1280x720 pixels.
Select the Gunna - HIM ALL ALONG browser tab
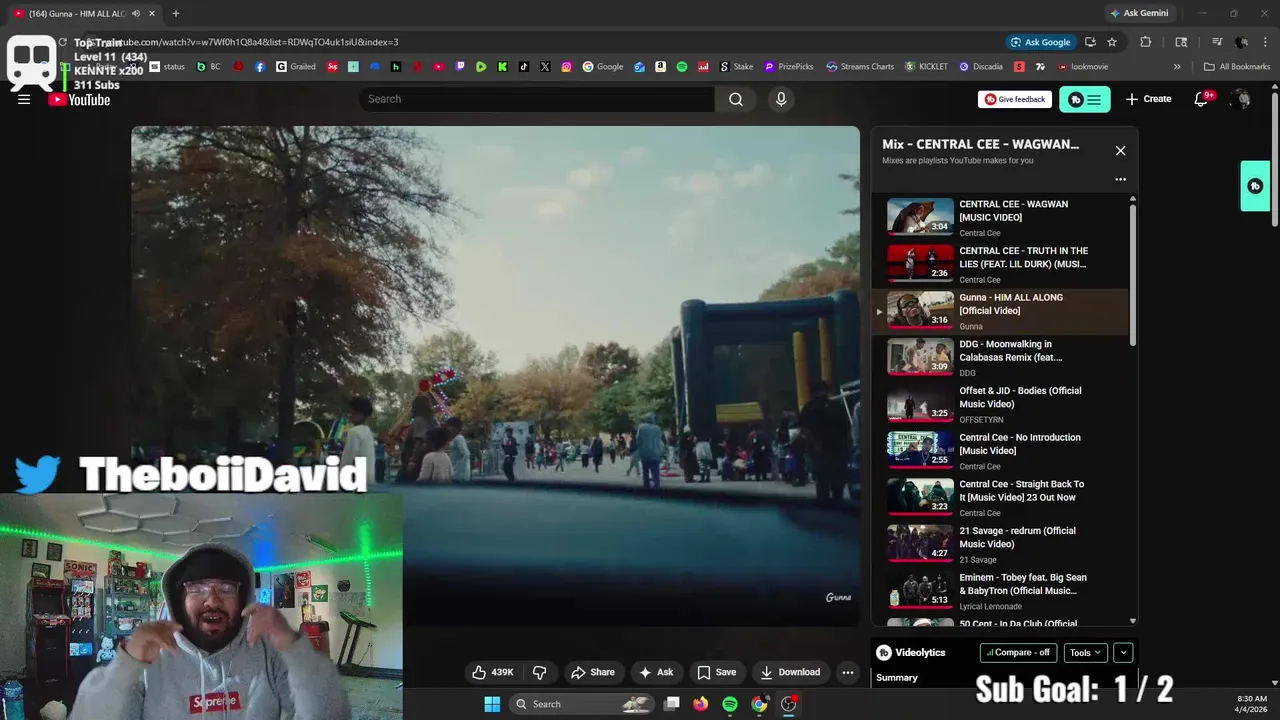tap(85, 13)
